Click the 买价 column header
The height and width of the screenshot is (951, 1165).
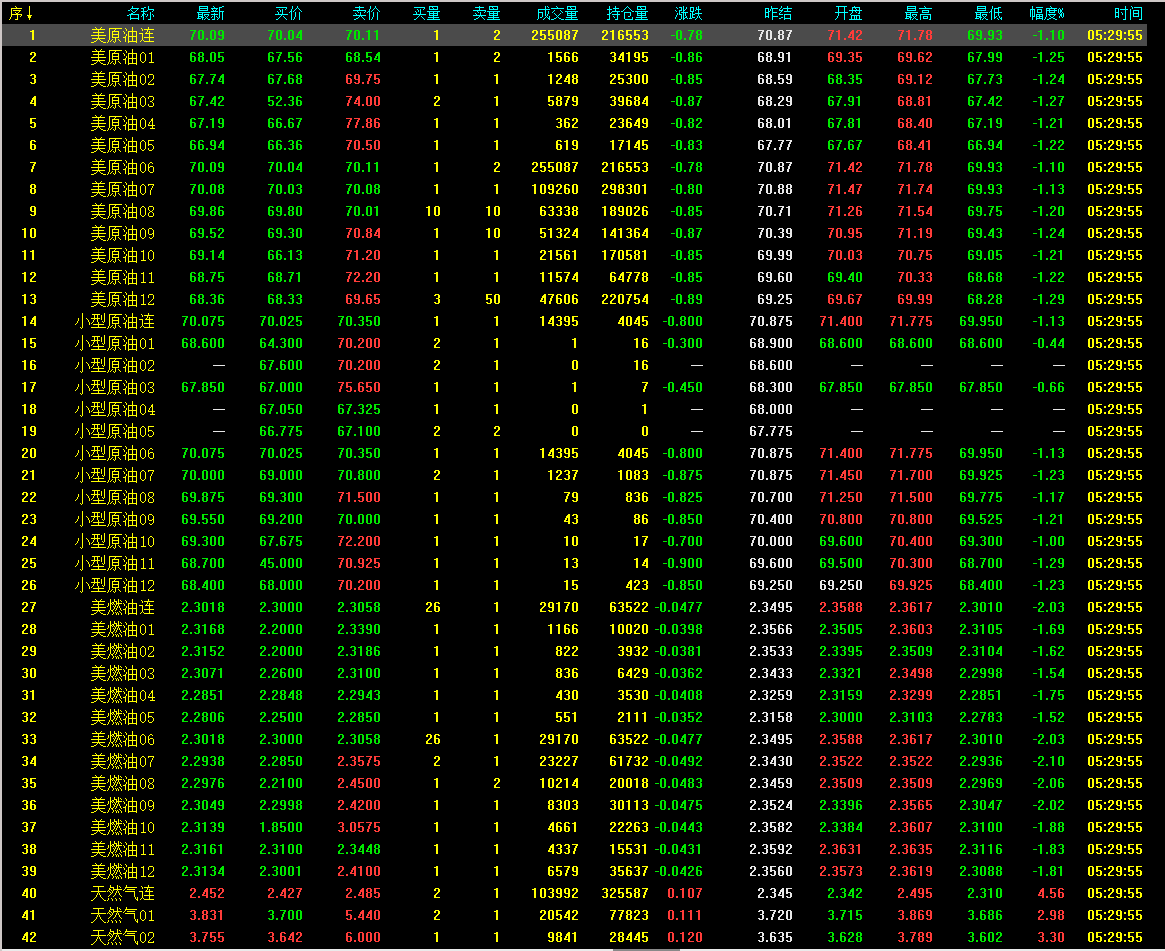click(288, 13)
